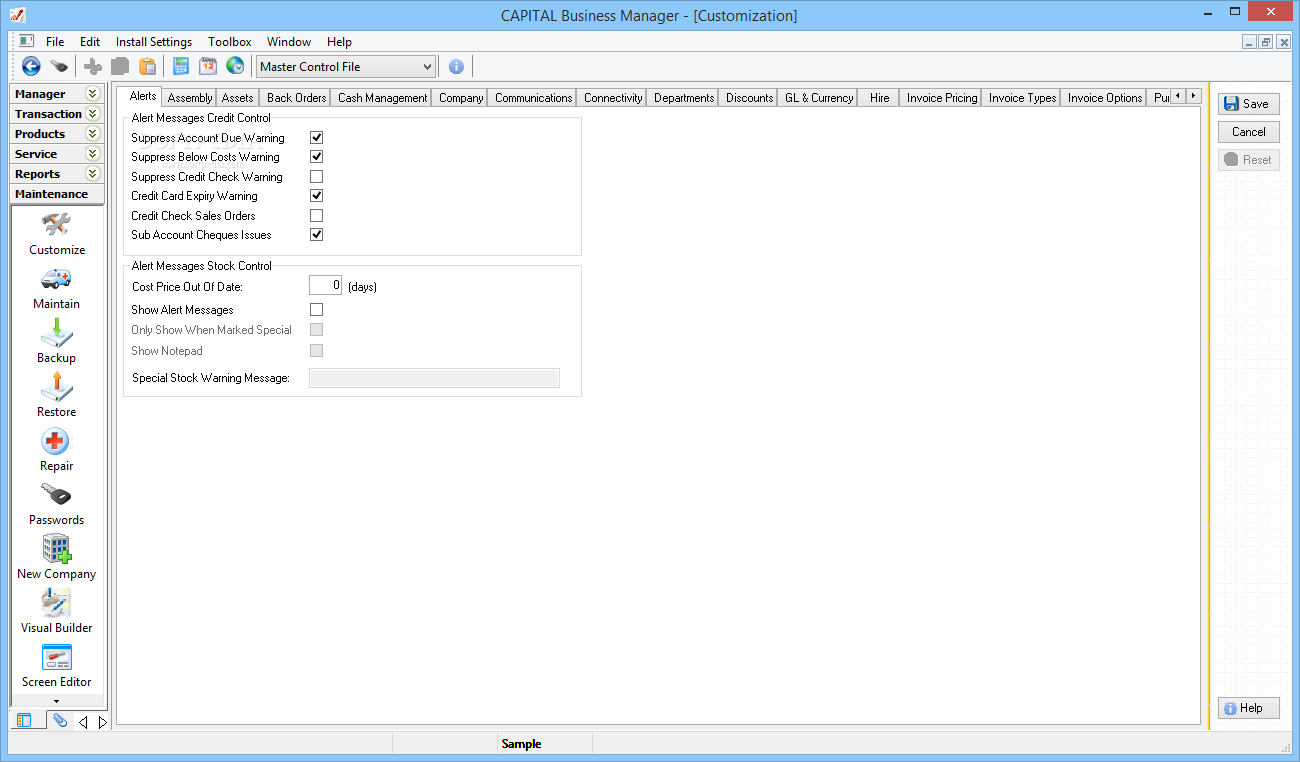Screen dimensions: 1300x762
Task: Uncheck Suppress Account Due Warning
Action: point(316,137)
